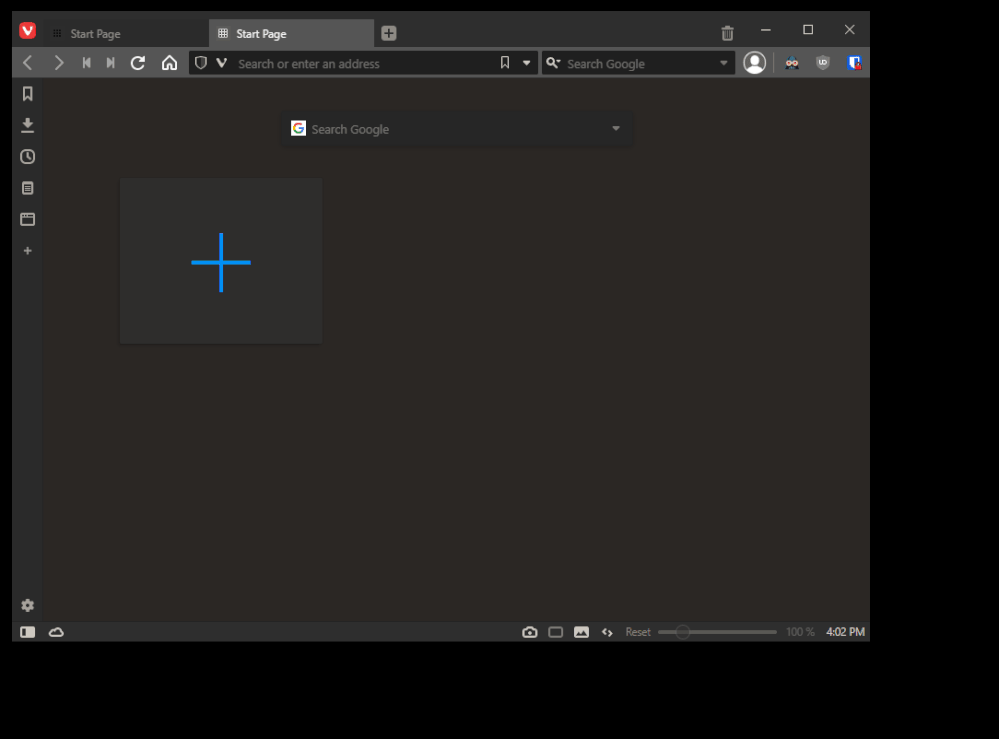Open the Downloads panel

pos(27,126)
